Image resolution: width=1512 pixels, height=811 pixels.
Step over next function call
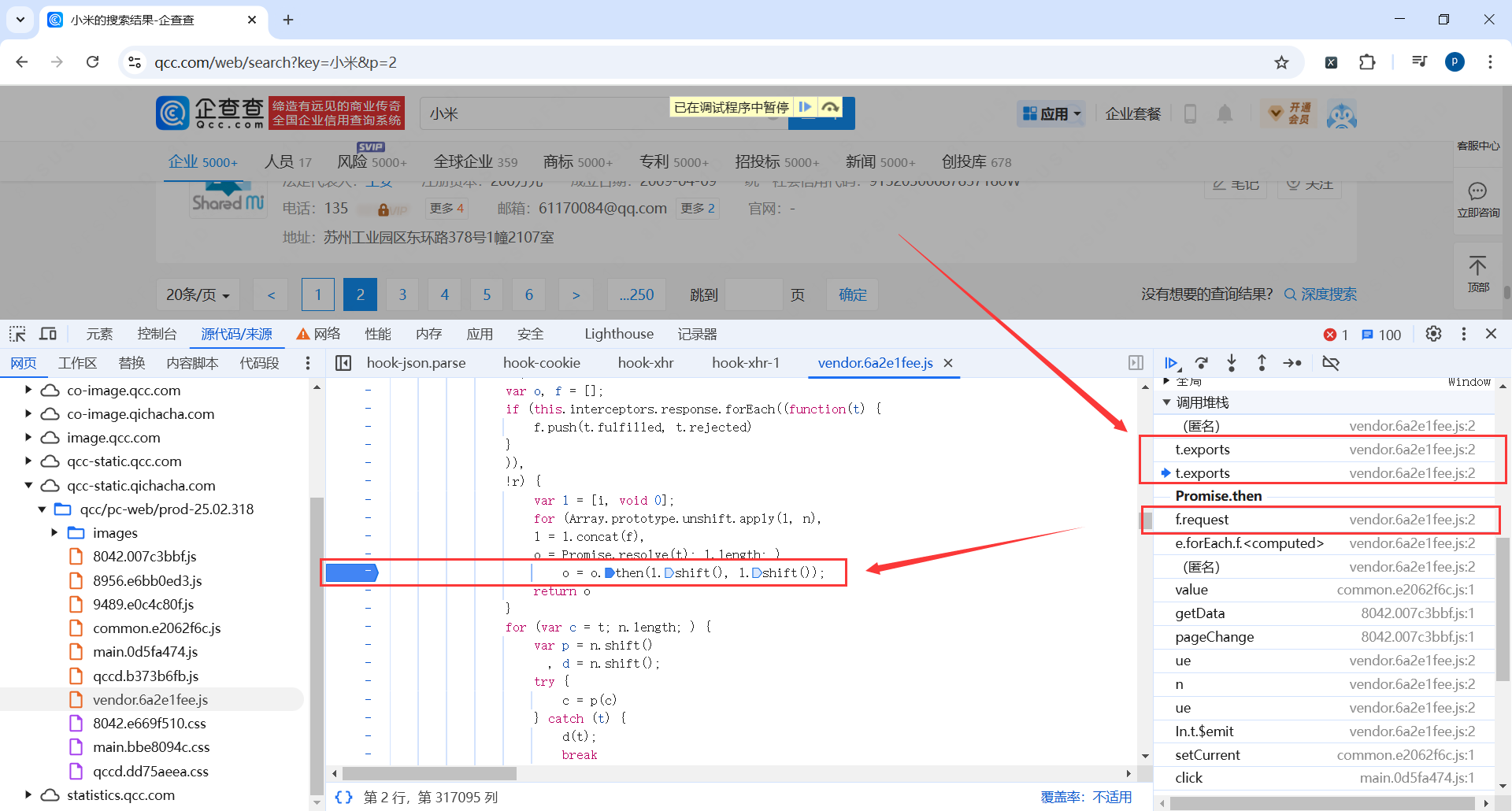coord(1201,363)
